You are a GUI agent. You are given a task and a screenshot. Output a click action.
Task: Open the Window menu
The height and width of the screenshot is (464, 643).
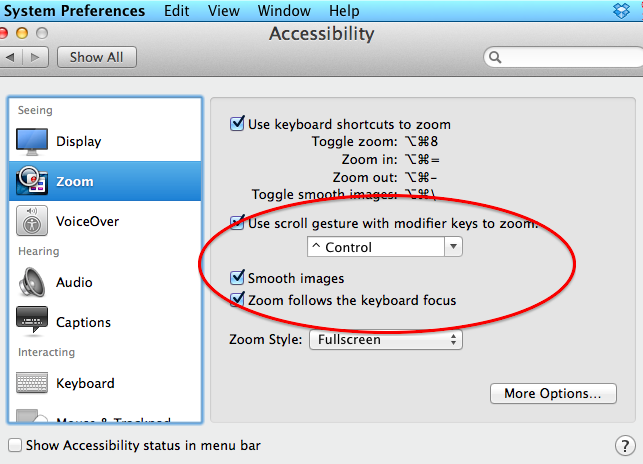tap(284, 10)
